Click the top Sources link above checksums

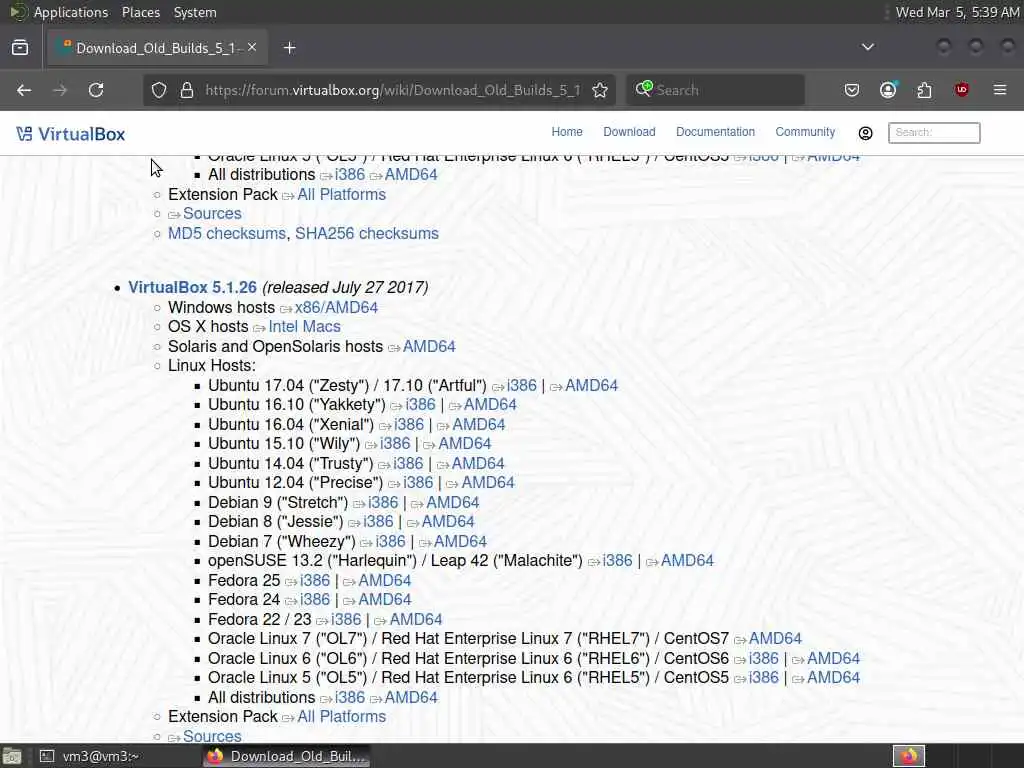(212, 214)
